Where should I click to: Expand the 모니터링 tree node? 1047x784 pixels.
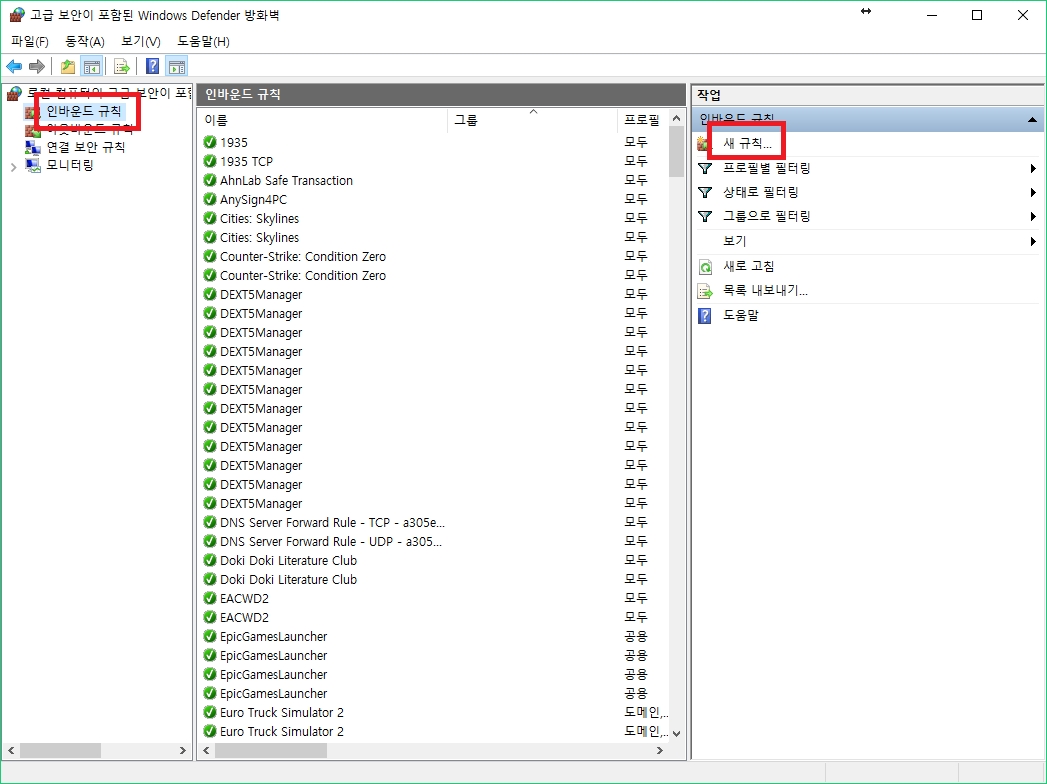[x=13, y=166]
